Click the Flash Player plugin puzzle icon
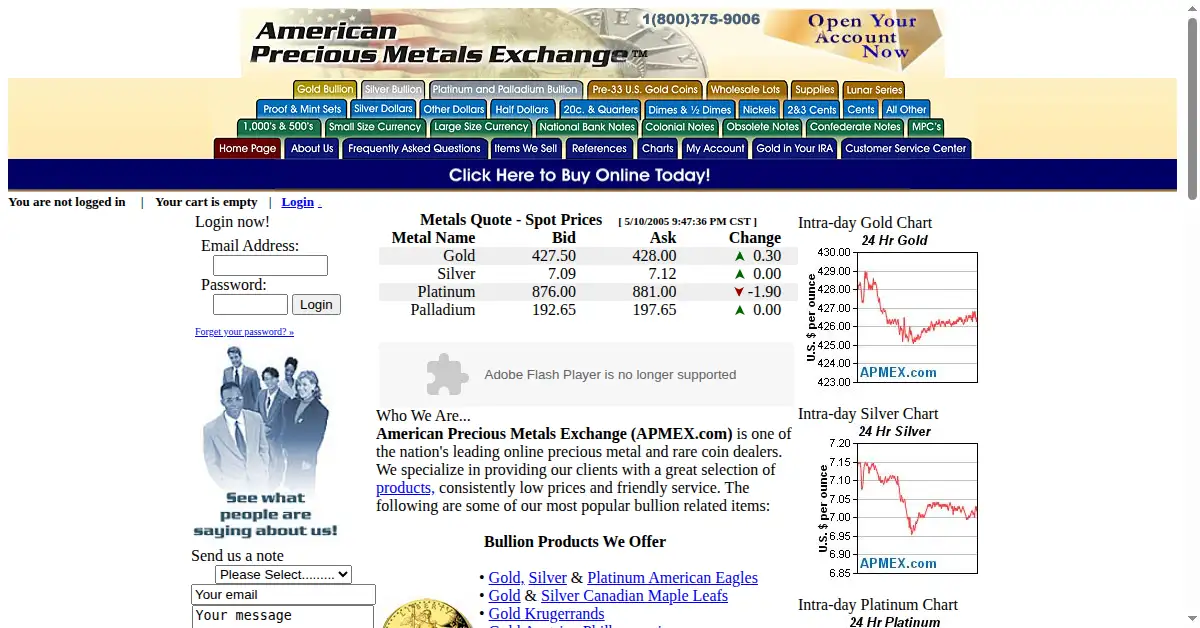This screenshot has width=1200, height=628. point(447,375)
